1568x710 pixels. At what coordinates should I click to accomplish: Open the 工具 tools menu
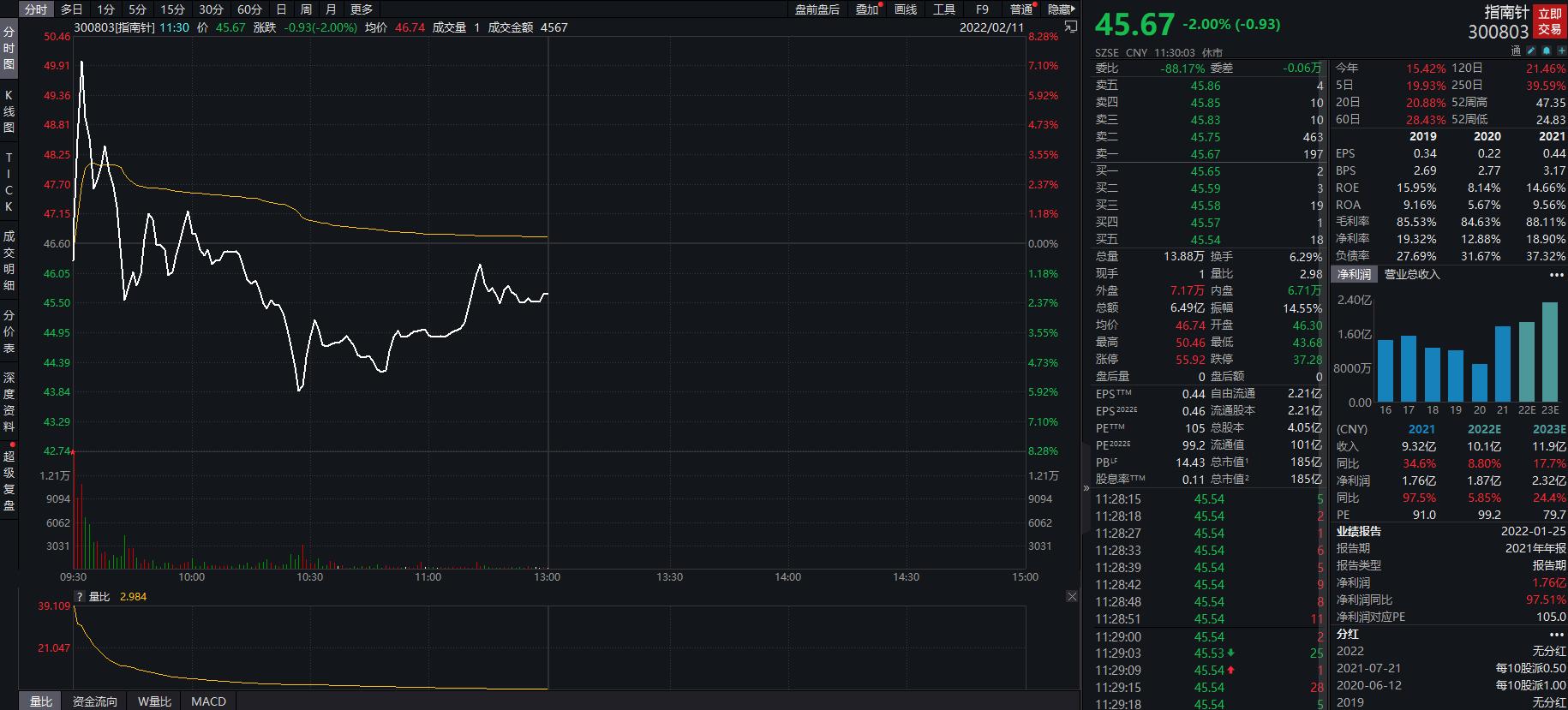944,9
